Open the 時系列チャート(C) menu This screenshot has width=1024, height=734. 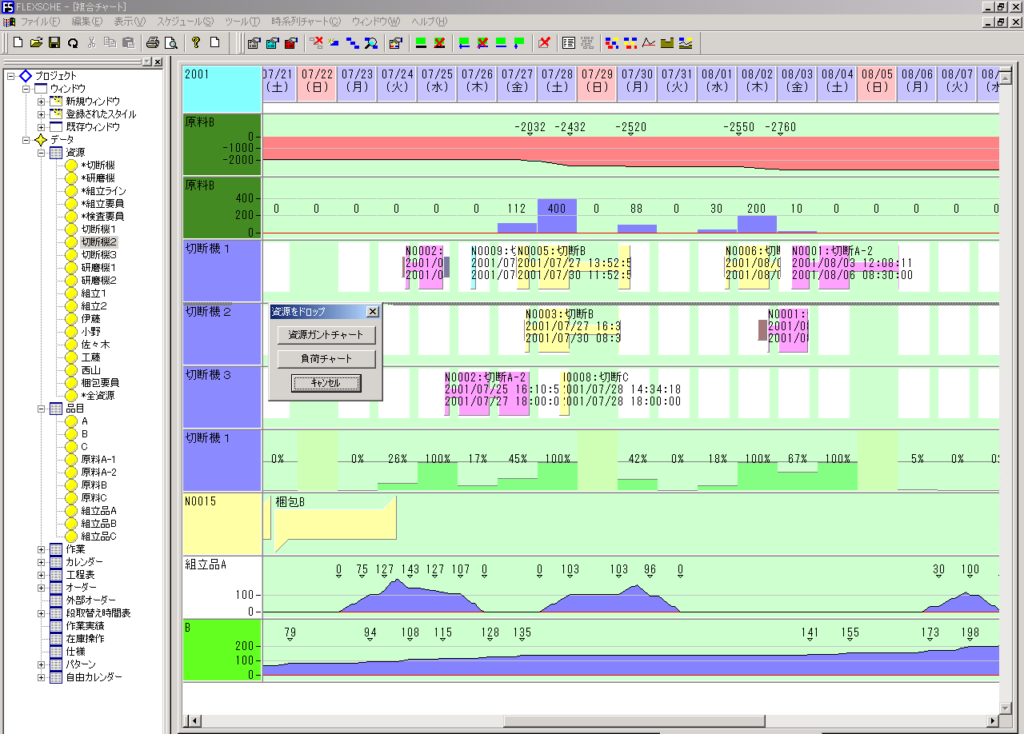click(306, 22)
